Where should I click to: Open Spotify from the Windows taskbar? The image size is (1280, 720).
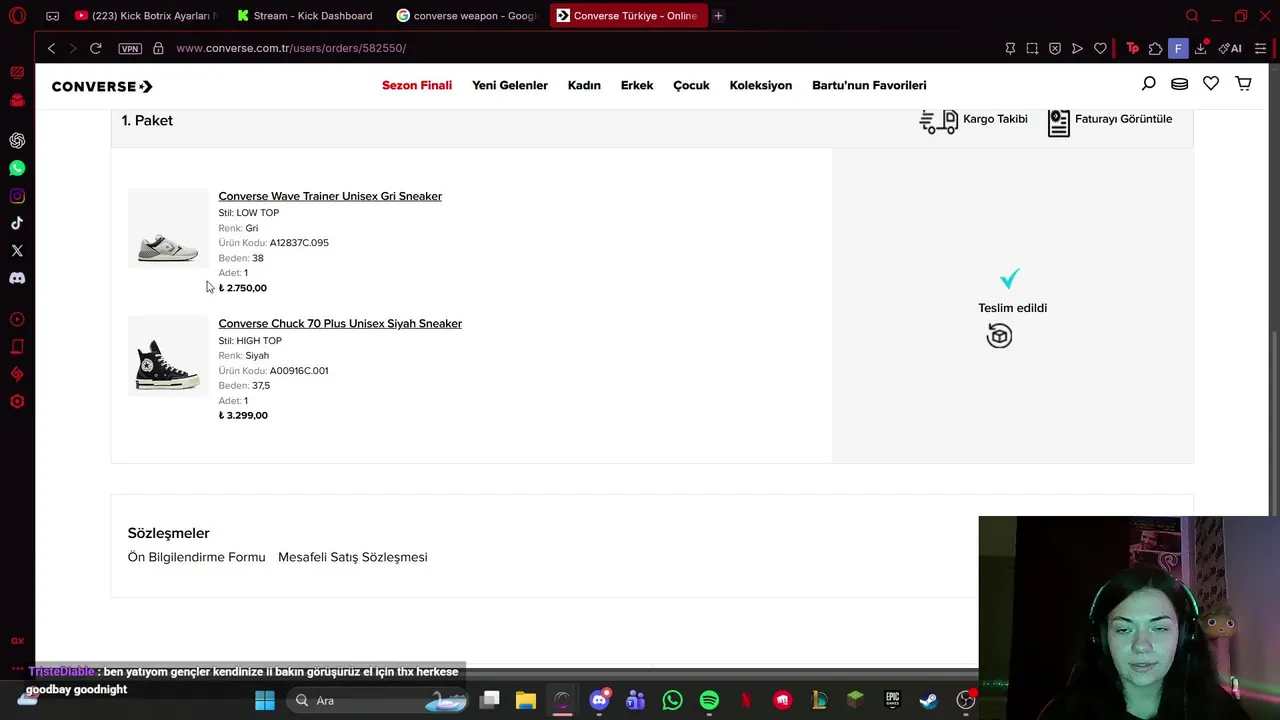tap(709, 700)
